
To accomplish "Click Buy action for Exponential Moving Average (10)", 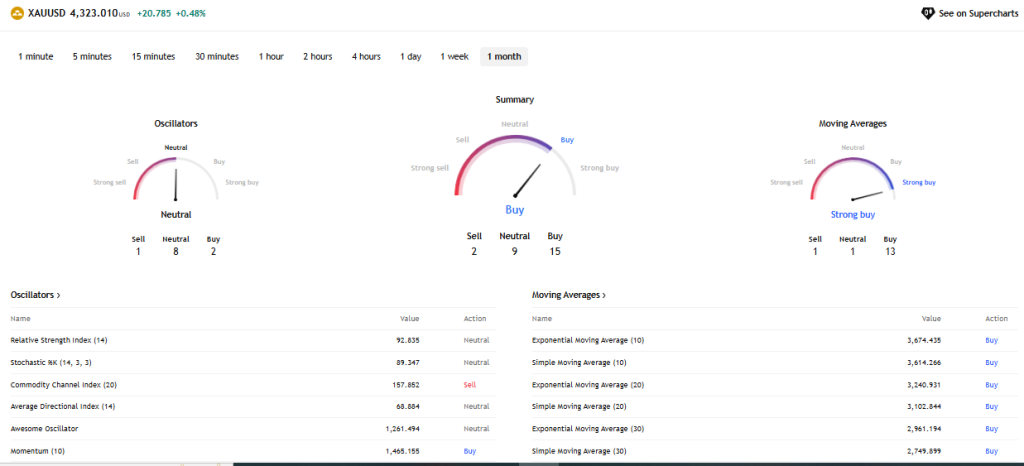I will 991,340.
